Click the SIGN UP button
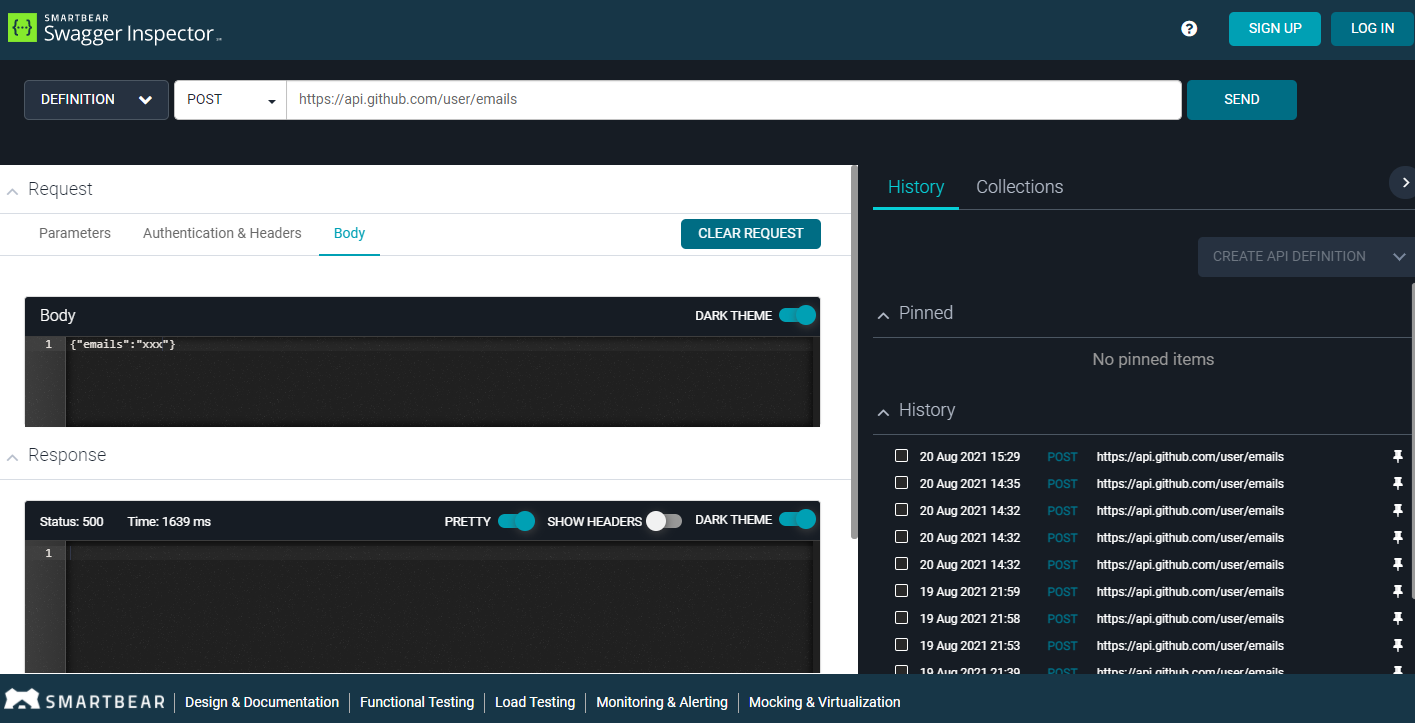This screenshot has height=723, width=1415. (1275, 29)
